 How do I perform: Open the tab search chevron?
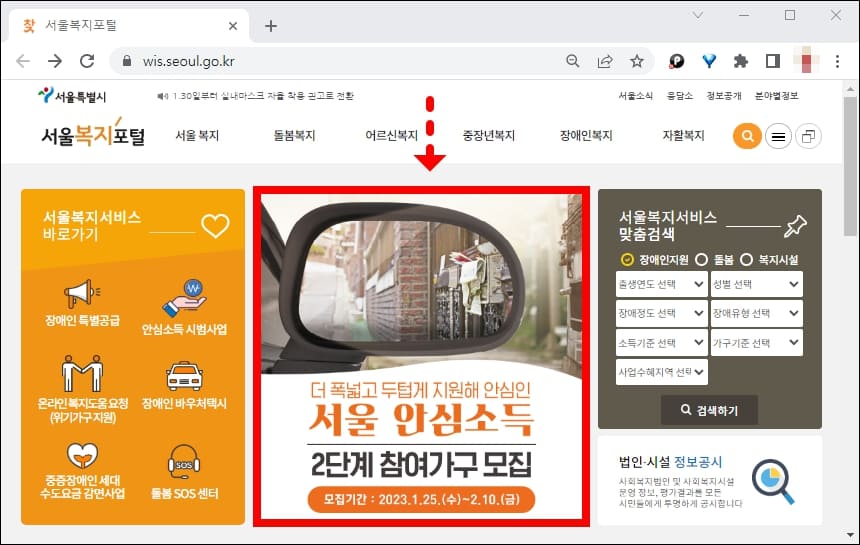pyautogui.click(x=698, y=15)
